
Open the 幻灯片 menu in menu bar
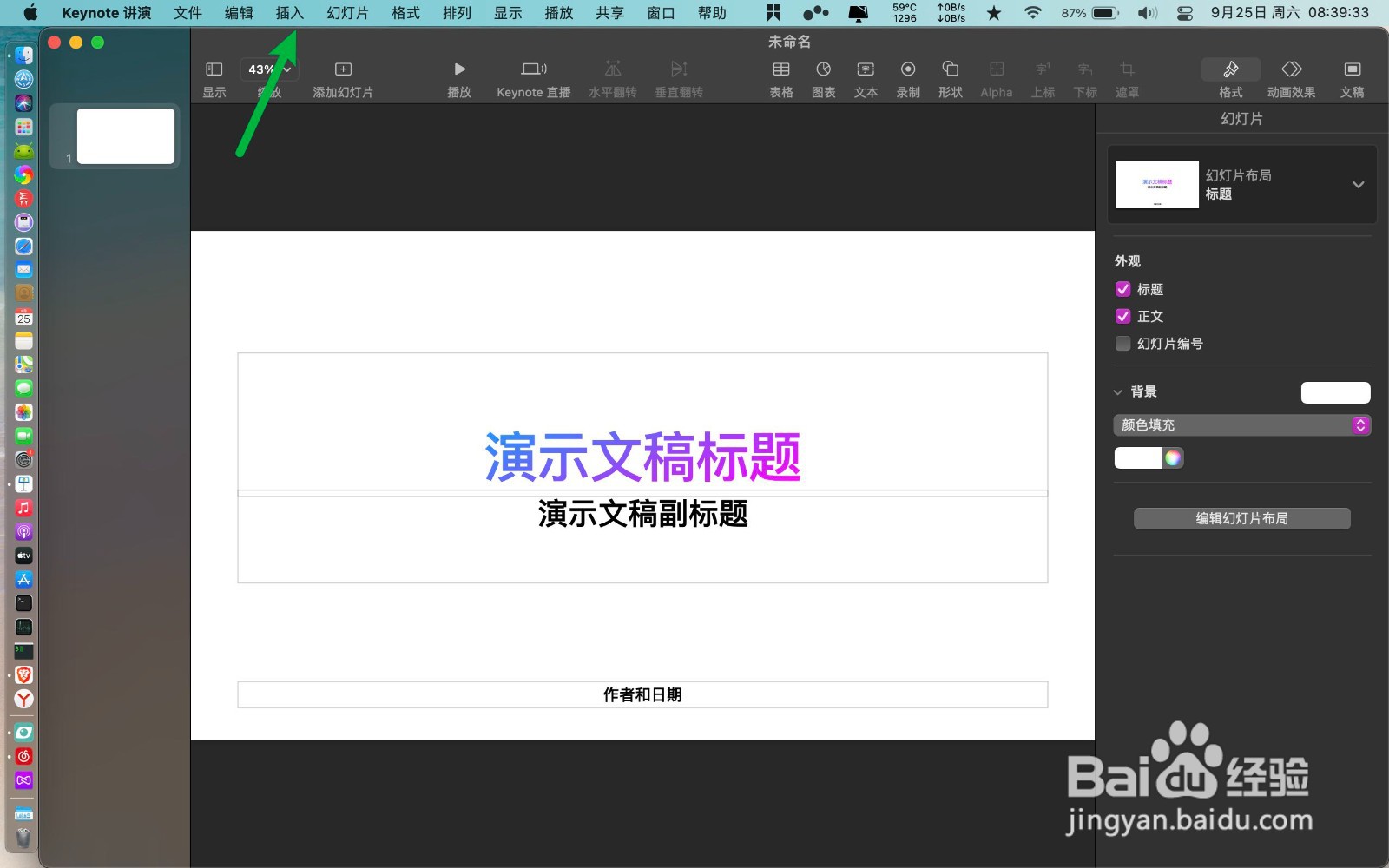[348, 13]
